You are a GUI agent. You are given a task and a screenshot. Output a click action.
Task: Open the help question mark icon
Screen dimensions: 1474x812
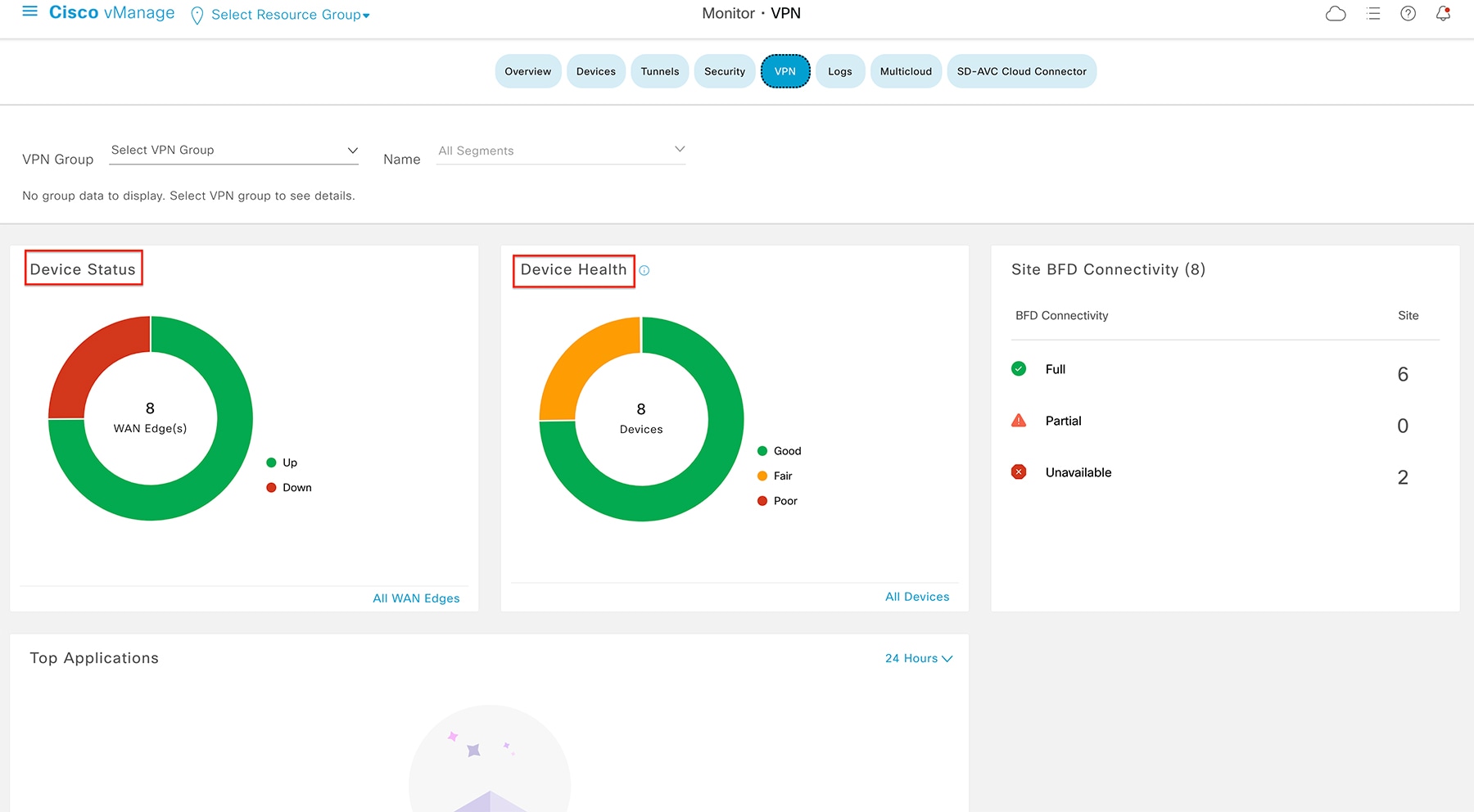point(1408,14)
